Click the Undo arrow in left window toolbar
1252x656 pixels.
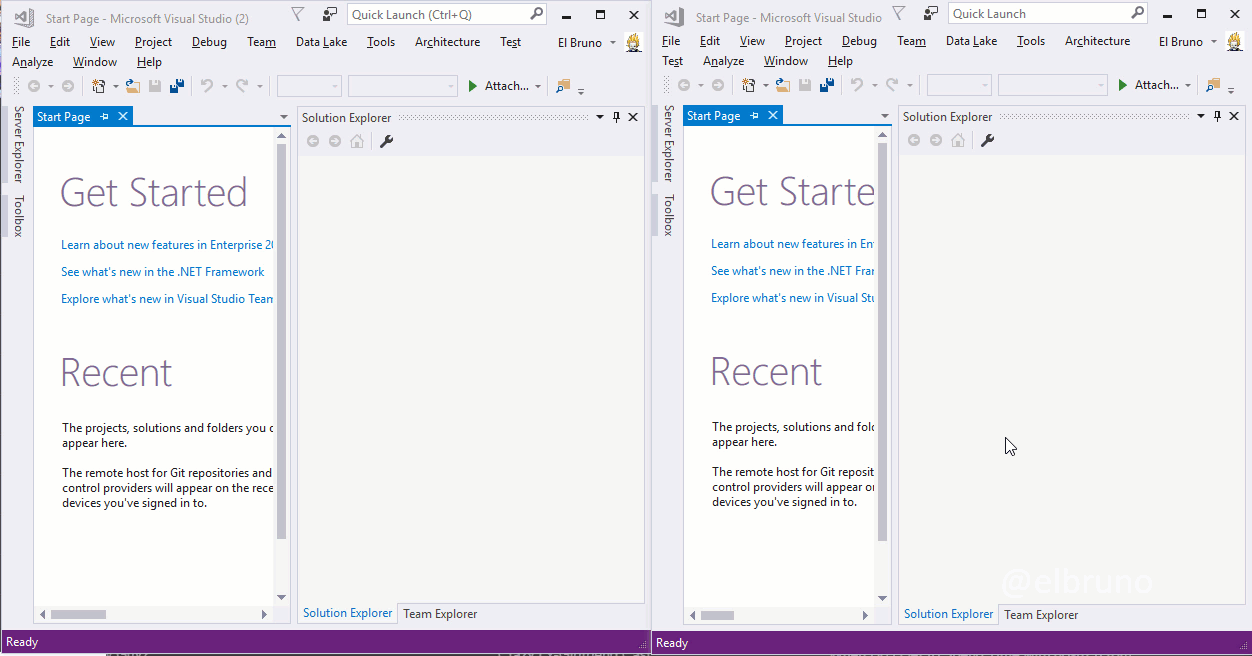click(x=207, y=86)
